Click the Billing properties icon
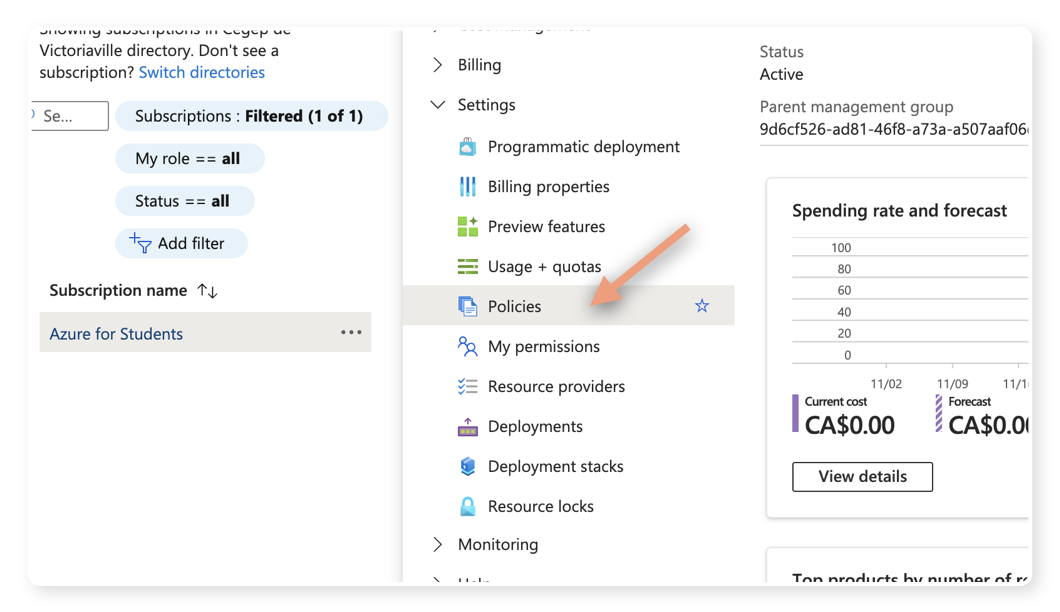The image size is (1060, 612). (467, 187)
